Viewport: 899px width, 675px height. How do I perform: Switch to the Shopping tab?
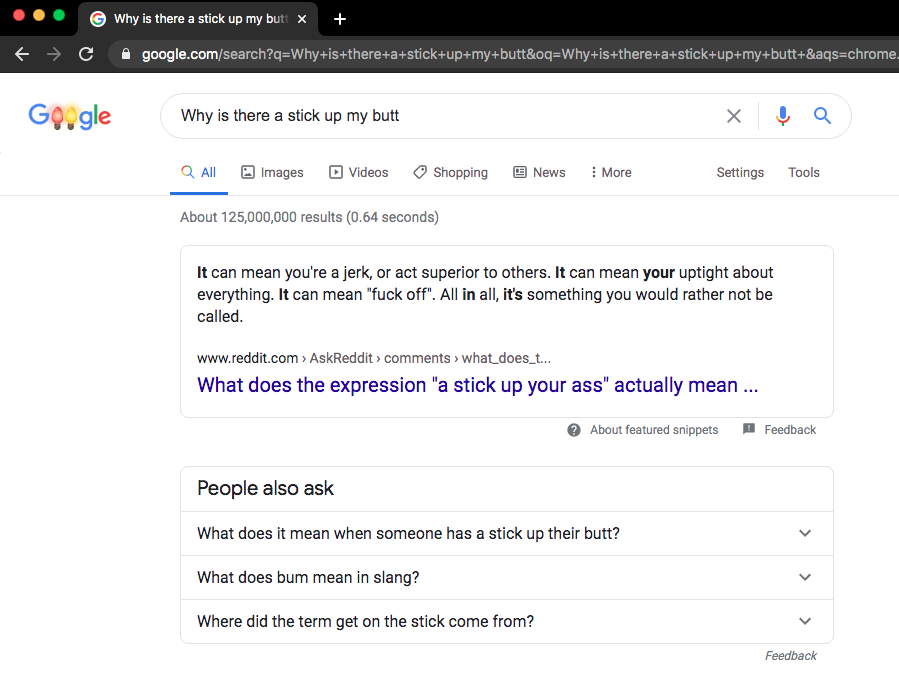(x=451, y=173)
